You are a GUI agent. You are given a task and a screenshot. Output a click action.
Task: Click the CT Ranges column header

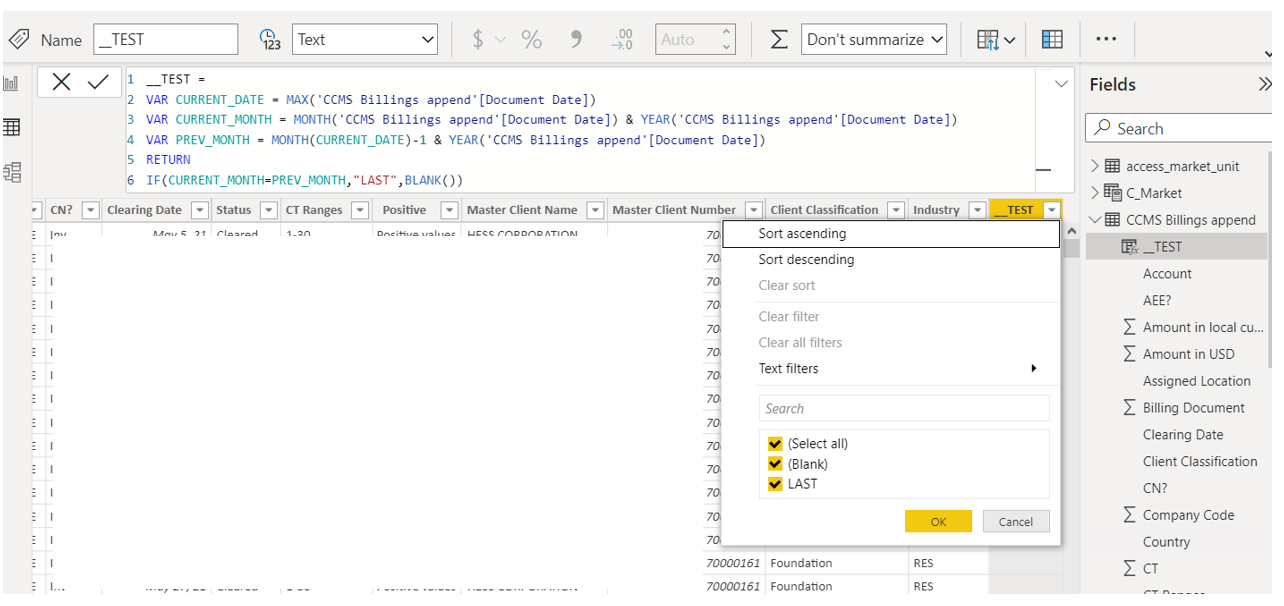314,210
